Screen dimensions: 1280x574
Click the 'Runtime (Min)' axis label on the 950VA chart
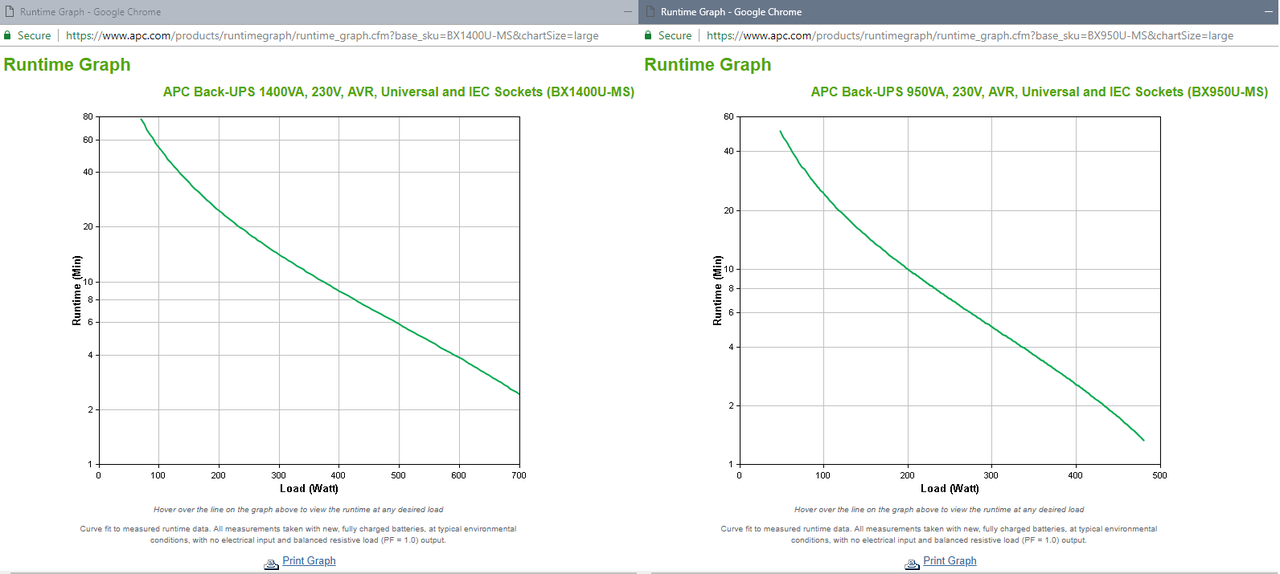(x=717, y=290)
